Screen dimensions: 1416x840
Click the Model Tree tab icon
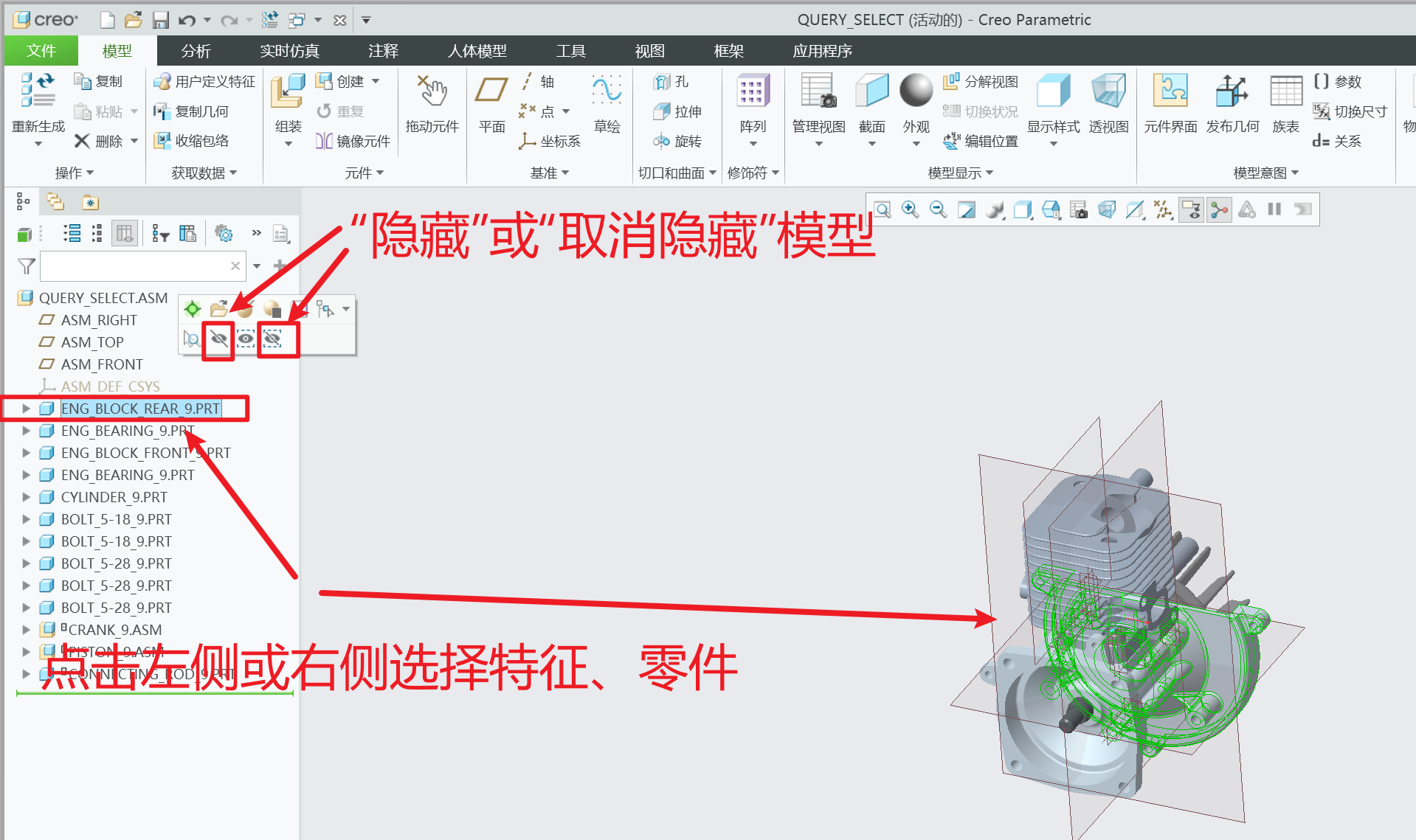pos(23,202)
